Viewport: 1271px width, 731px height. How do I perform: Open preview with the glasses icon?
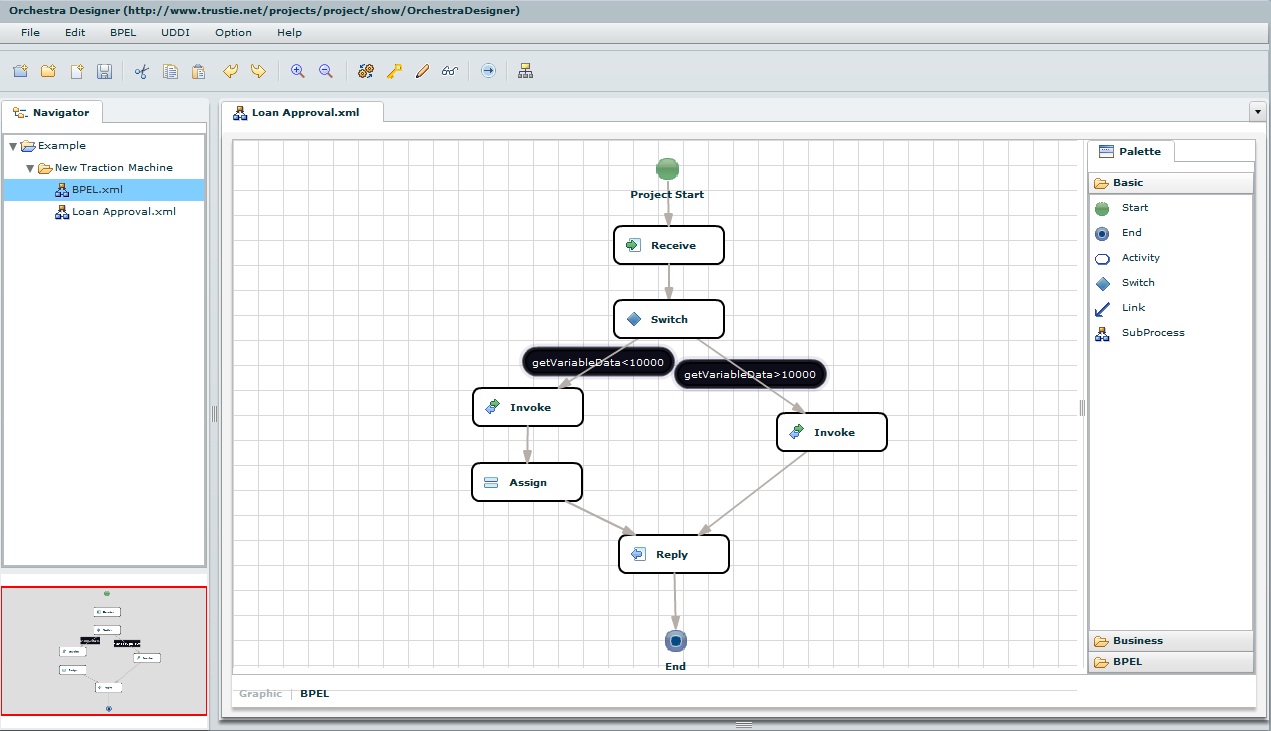(448, 71)
